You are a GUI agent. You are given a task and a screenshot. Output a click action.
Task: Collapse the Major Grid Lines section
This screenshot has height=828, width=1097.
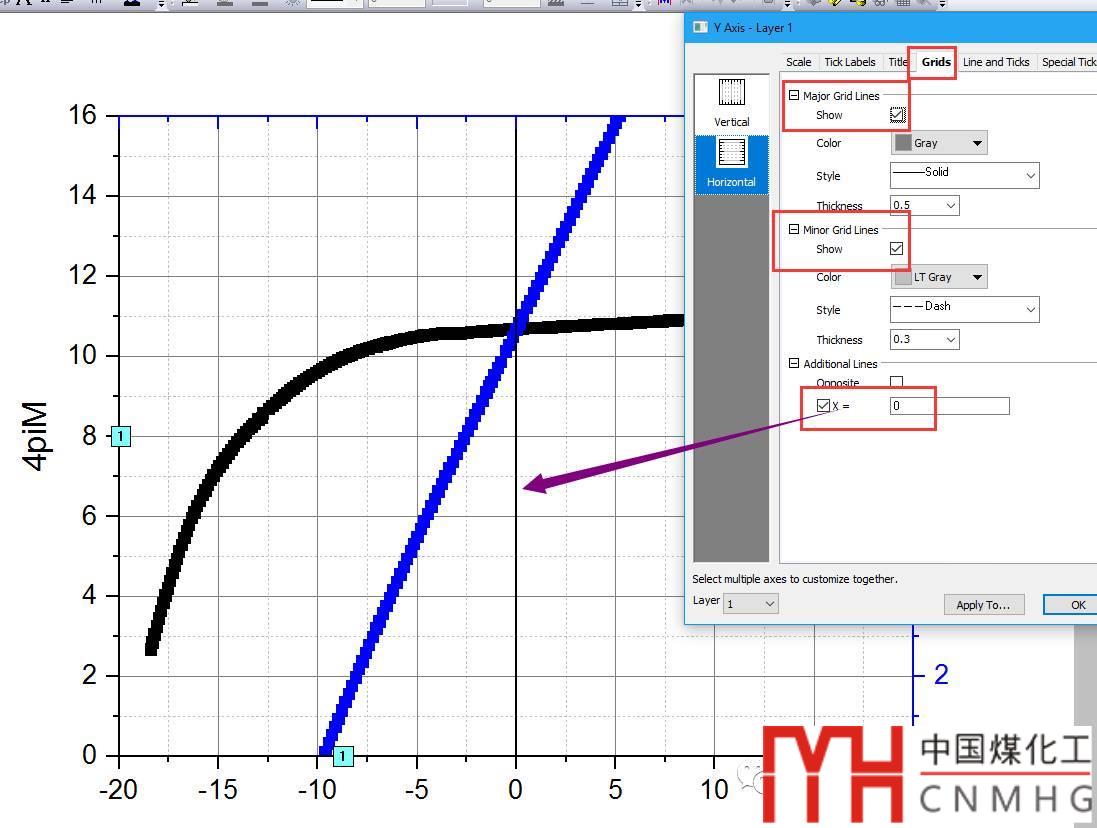pyautogui.click(x=794, y=96)
